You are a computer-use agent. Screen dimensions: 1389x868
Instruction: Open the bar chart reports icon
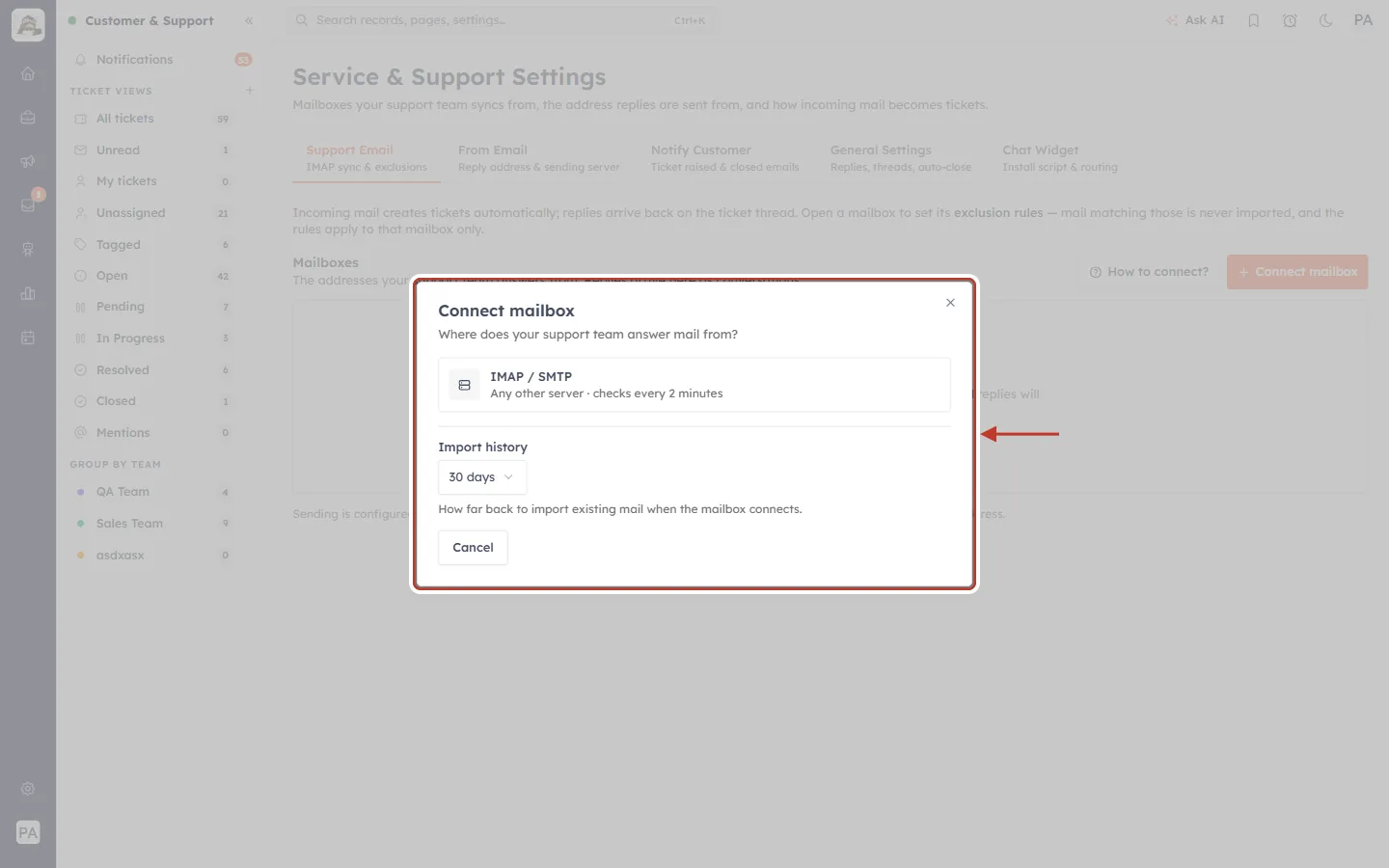coord(28,293)
